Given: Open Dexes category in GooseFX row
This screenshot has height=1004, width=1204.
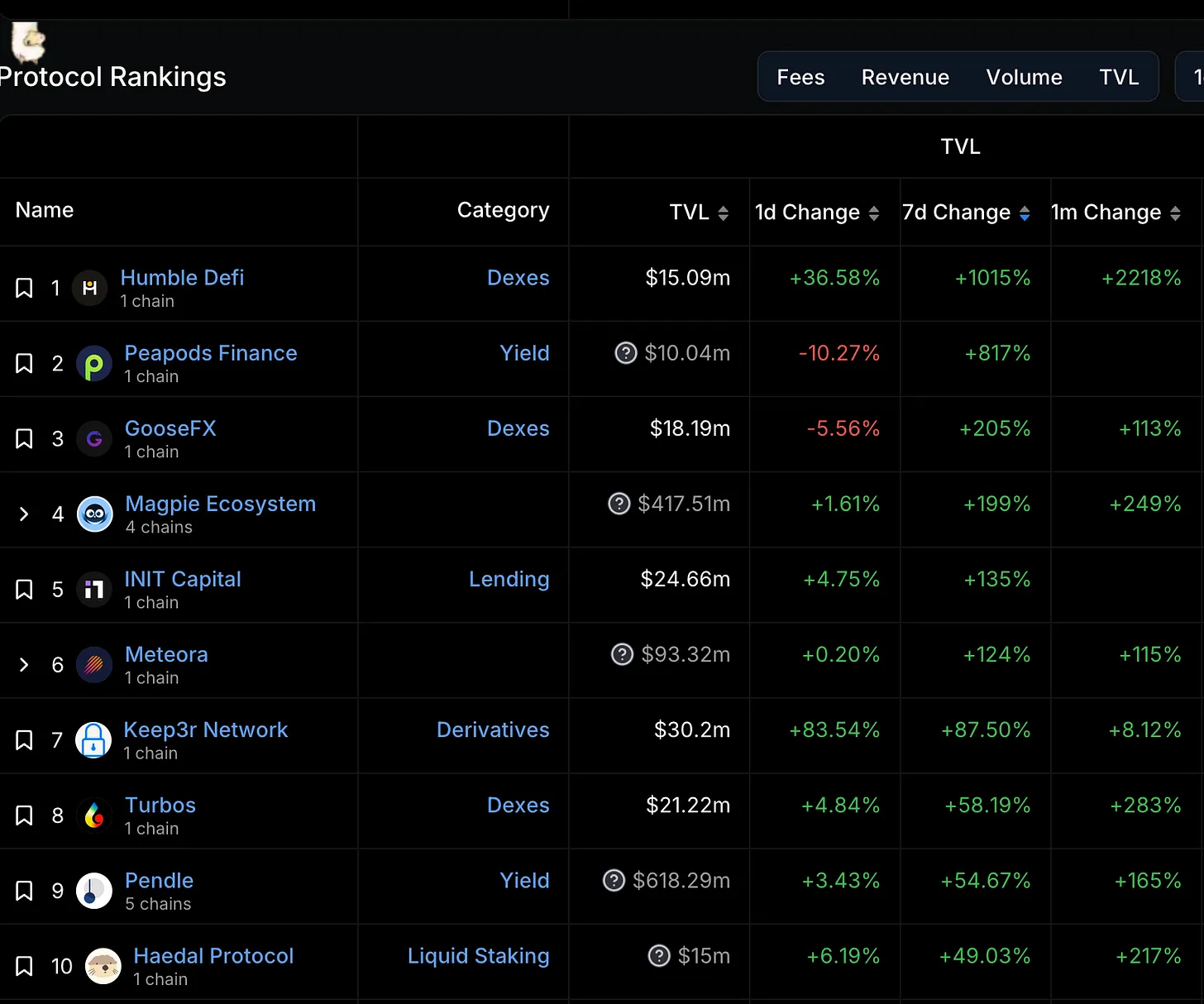Looking at the screenshot, I should point(518,428).
